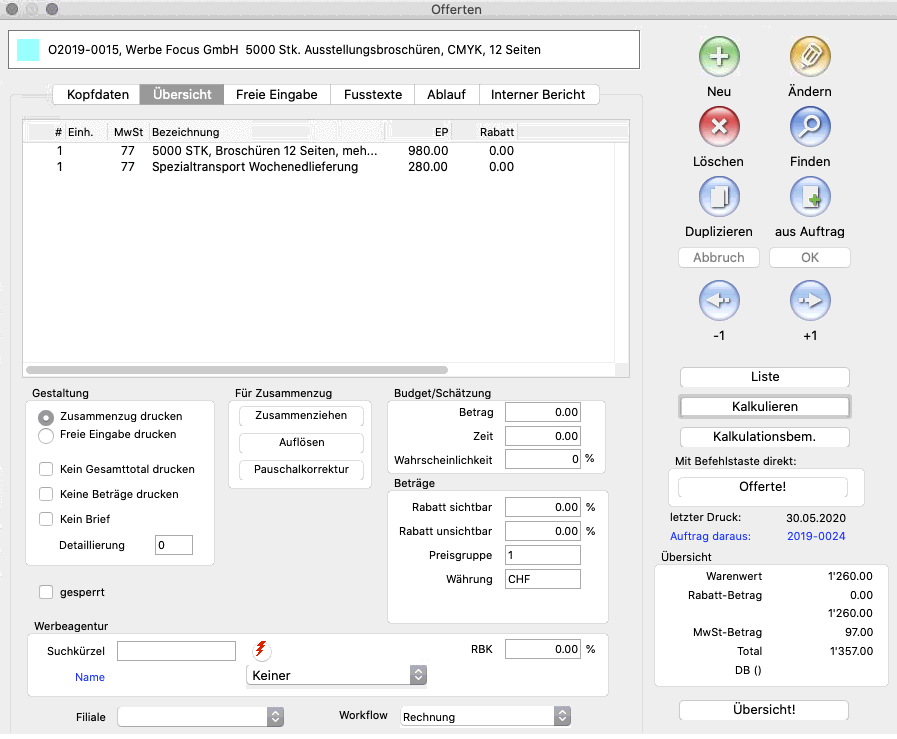Switch to the Kopfdaten tab
Screen dimensions: 897x739
coord(97,95)
